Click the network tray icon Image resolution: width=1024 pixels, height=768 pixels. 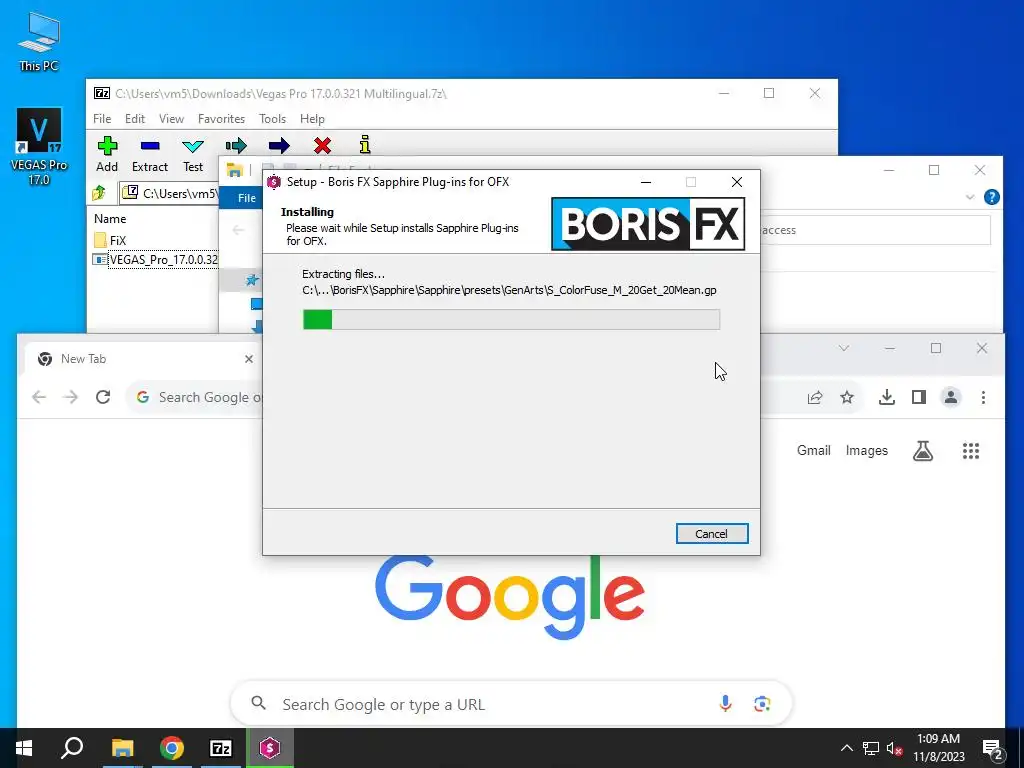click(870, 748)
